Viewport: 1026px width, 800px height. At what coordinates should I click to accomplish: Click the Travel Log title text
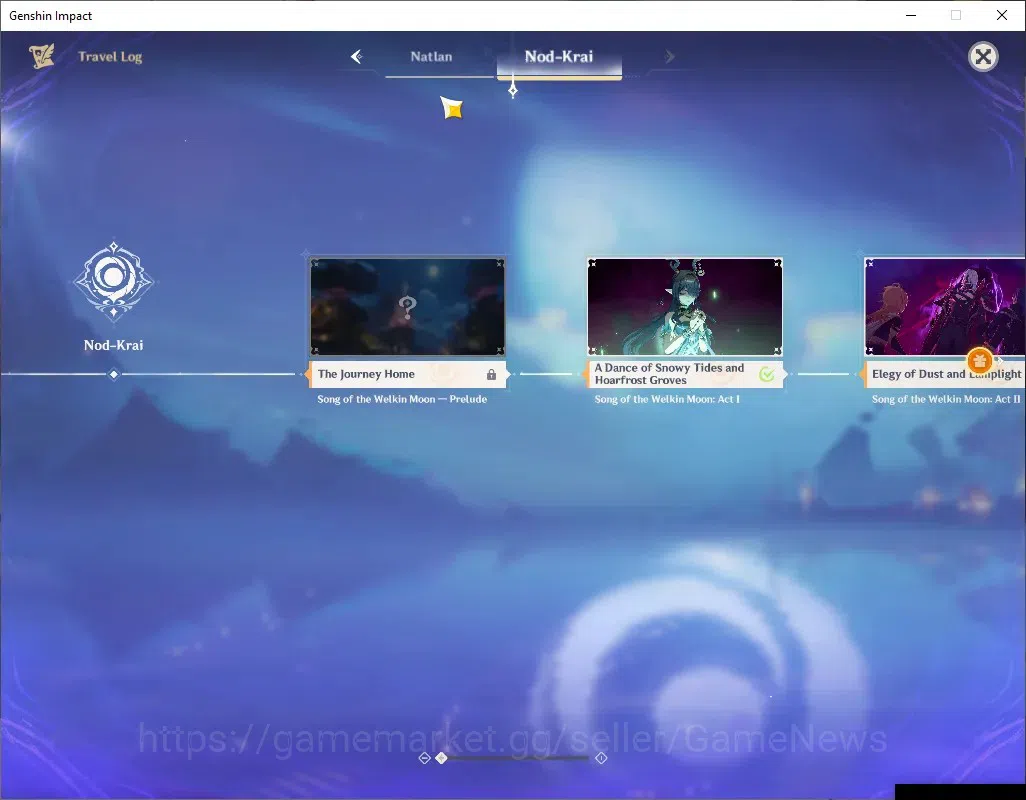click(x=110, y=57)
